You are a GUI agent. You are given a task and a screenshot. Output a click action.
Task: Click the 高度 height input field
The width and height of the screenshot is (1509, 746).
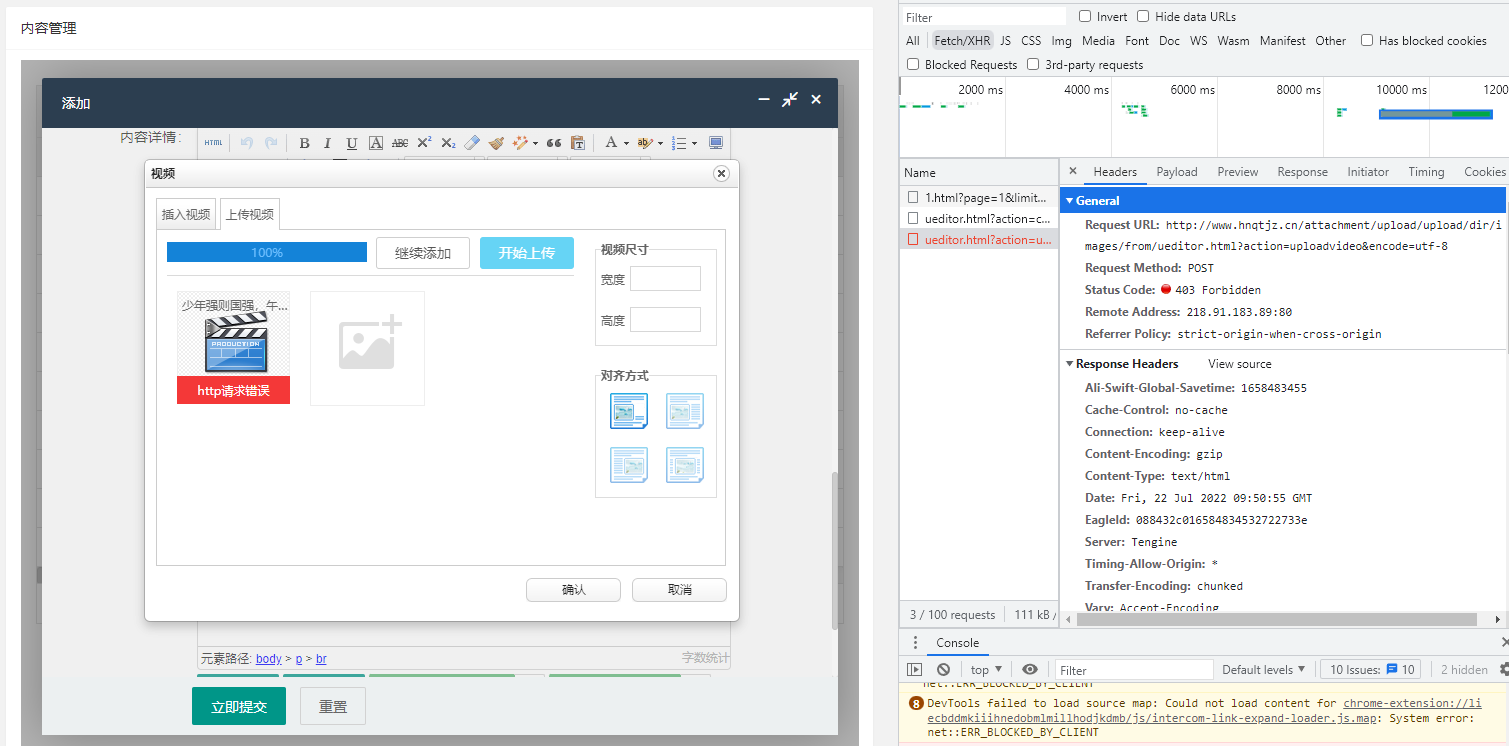coord(665,320)
